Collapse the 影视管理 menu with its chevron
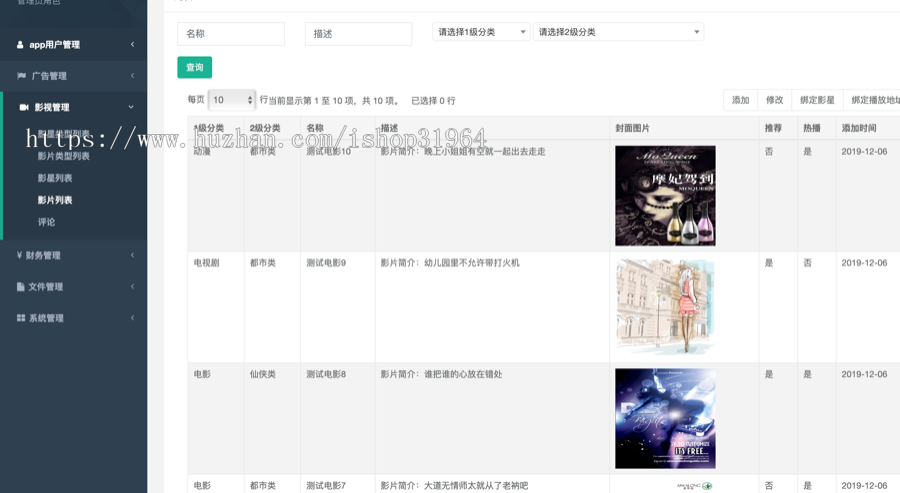The width and height of the screenshot is (900, 493). pos(131,107)
